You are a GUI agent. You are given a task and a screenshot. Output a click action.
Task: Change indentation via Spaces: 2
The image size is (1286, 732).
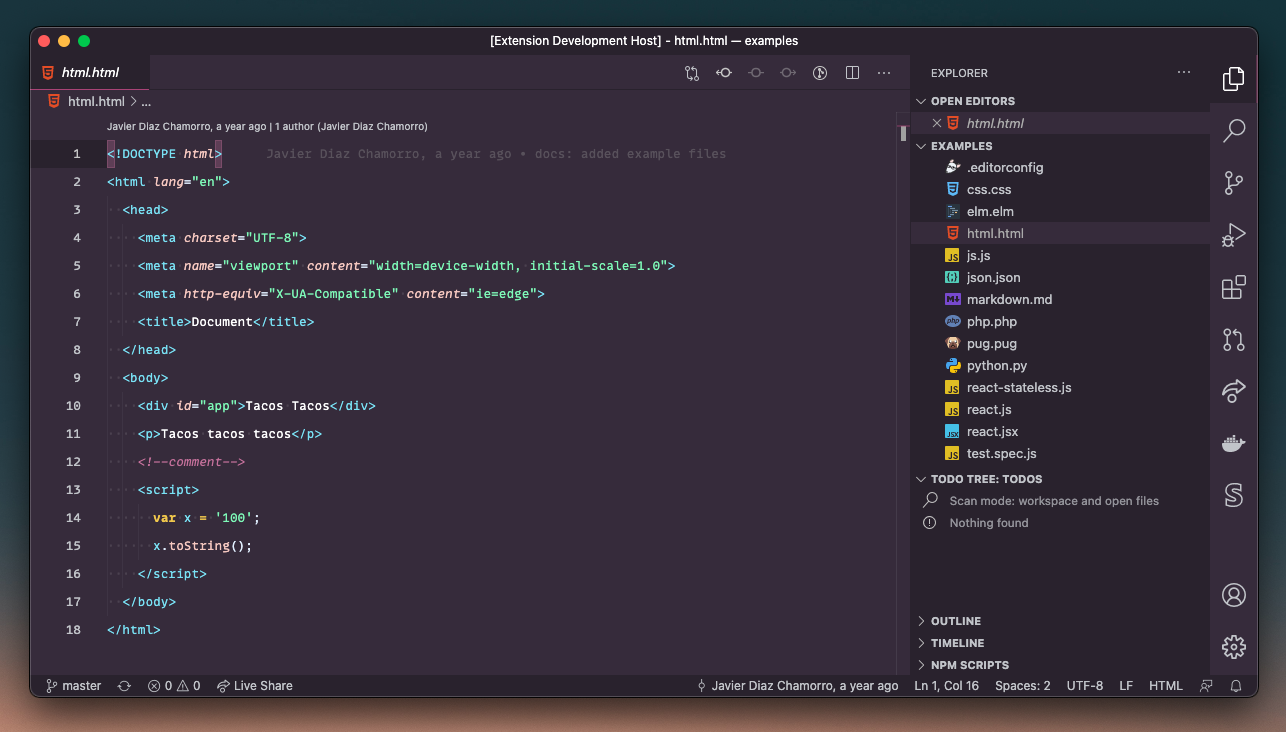click(1023, 686)
